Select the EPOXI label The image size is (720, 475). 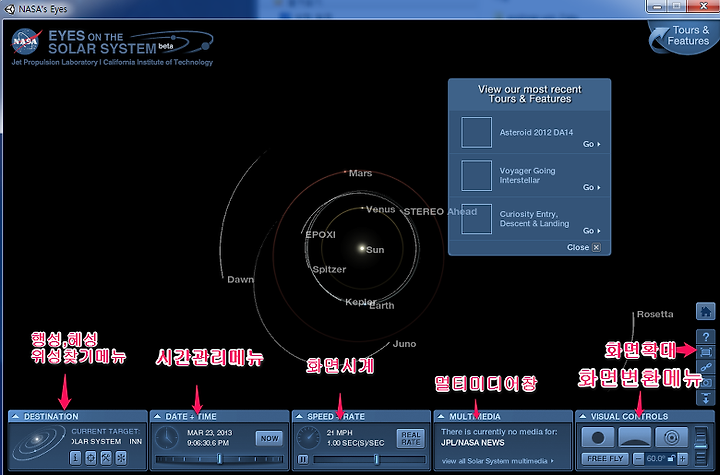[x=321, y=235]
